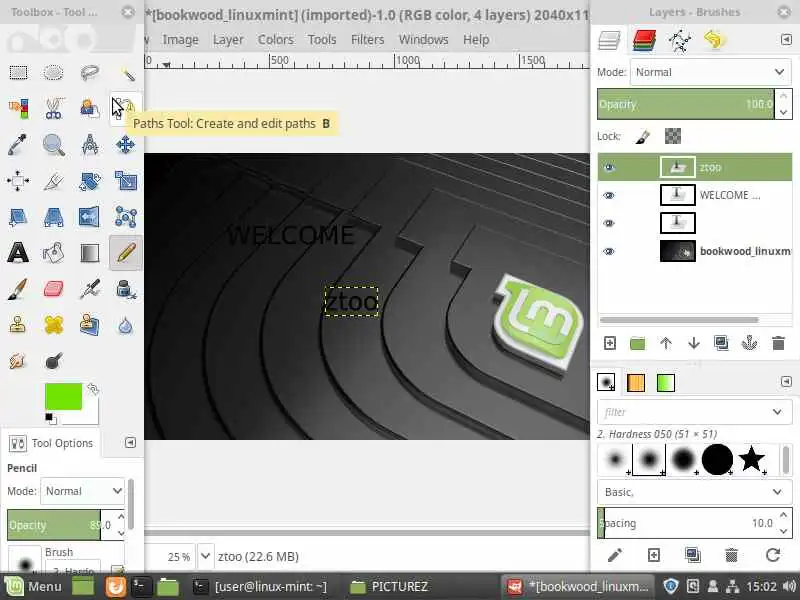Select the Heal bandage tool
Viewport: 800px width, 600px height.
coord(54,325)
